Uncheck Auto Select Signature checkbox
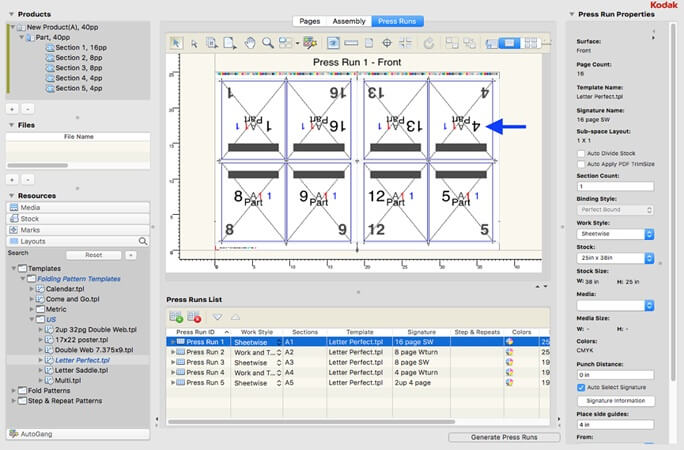Viewport: 684px width, 450px height. 581,387
